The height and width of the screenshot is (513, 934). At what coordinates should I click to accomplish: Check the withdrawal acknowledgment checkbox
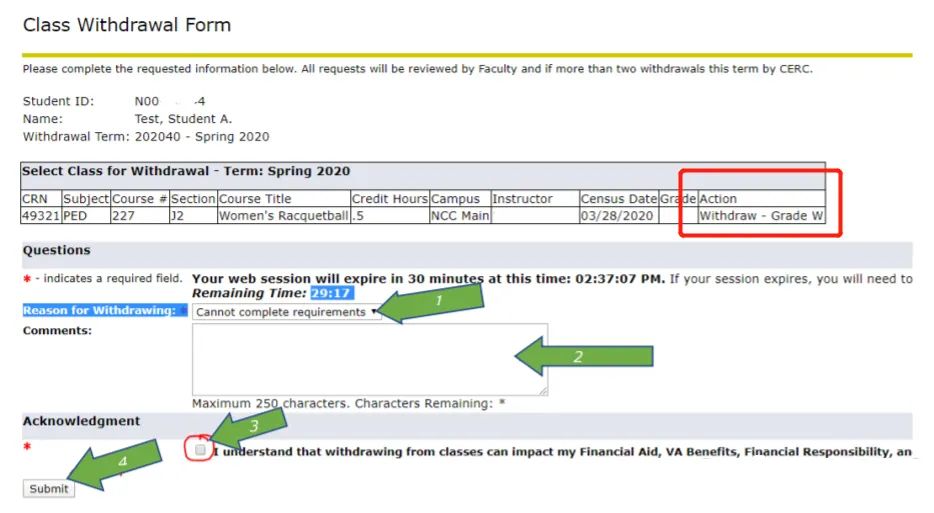201,451
